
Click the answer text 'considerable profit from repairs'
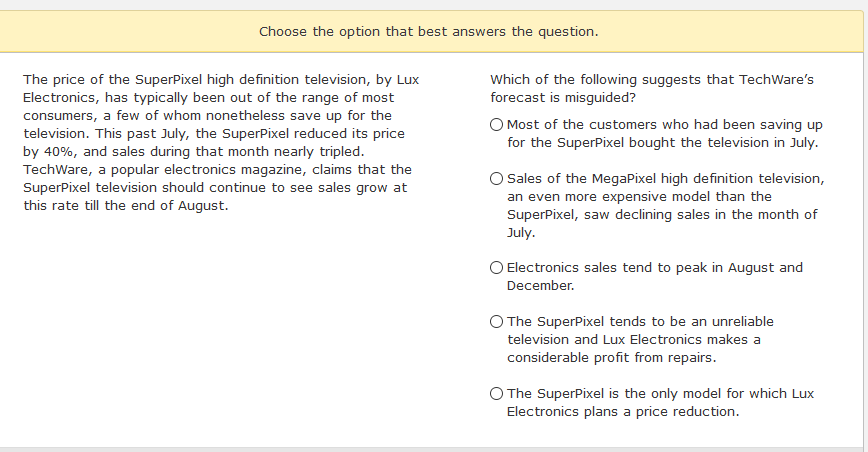coord(612,357)
